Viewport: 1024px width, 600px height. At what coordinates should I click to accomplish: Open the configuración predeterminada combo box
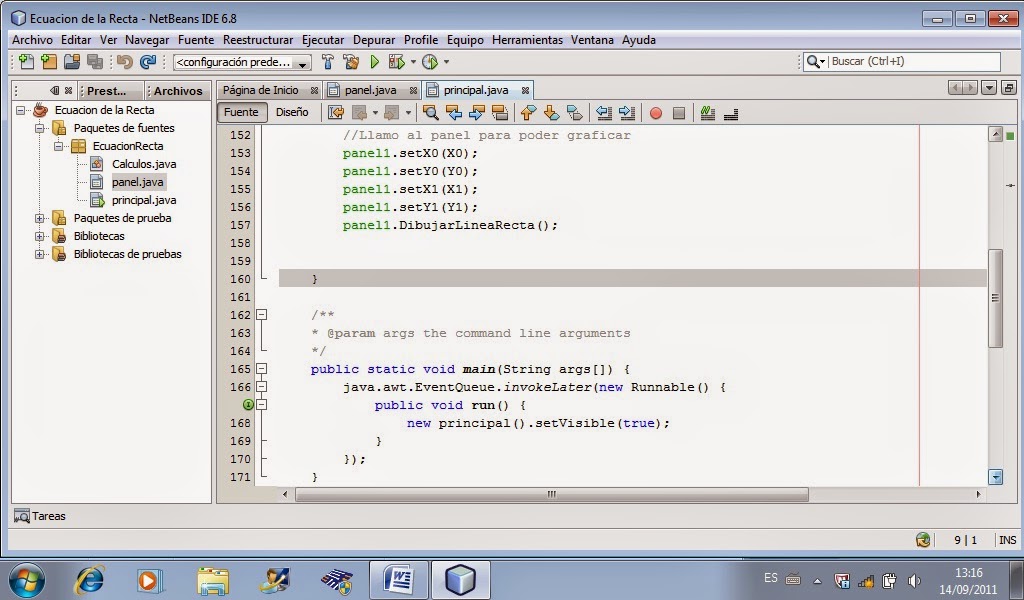click(x=242, y=62)
